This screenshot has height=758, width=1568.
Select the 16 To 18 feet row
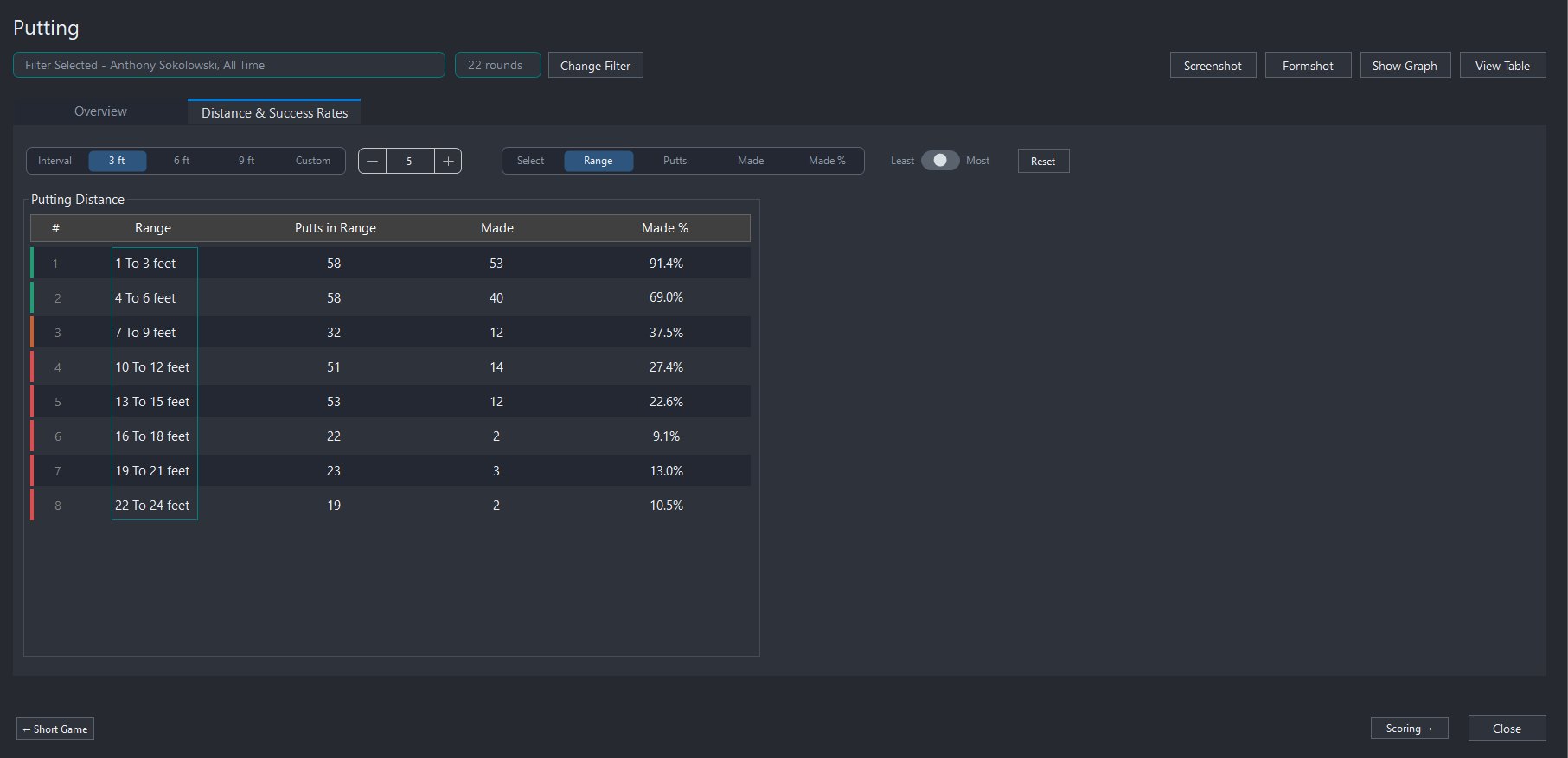[390, 436]
